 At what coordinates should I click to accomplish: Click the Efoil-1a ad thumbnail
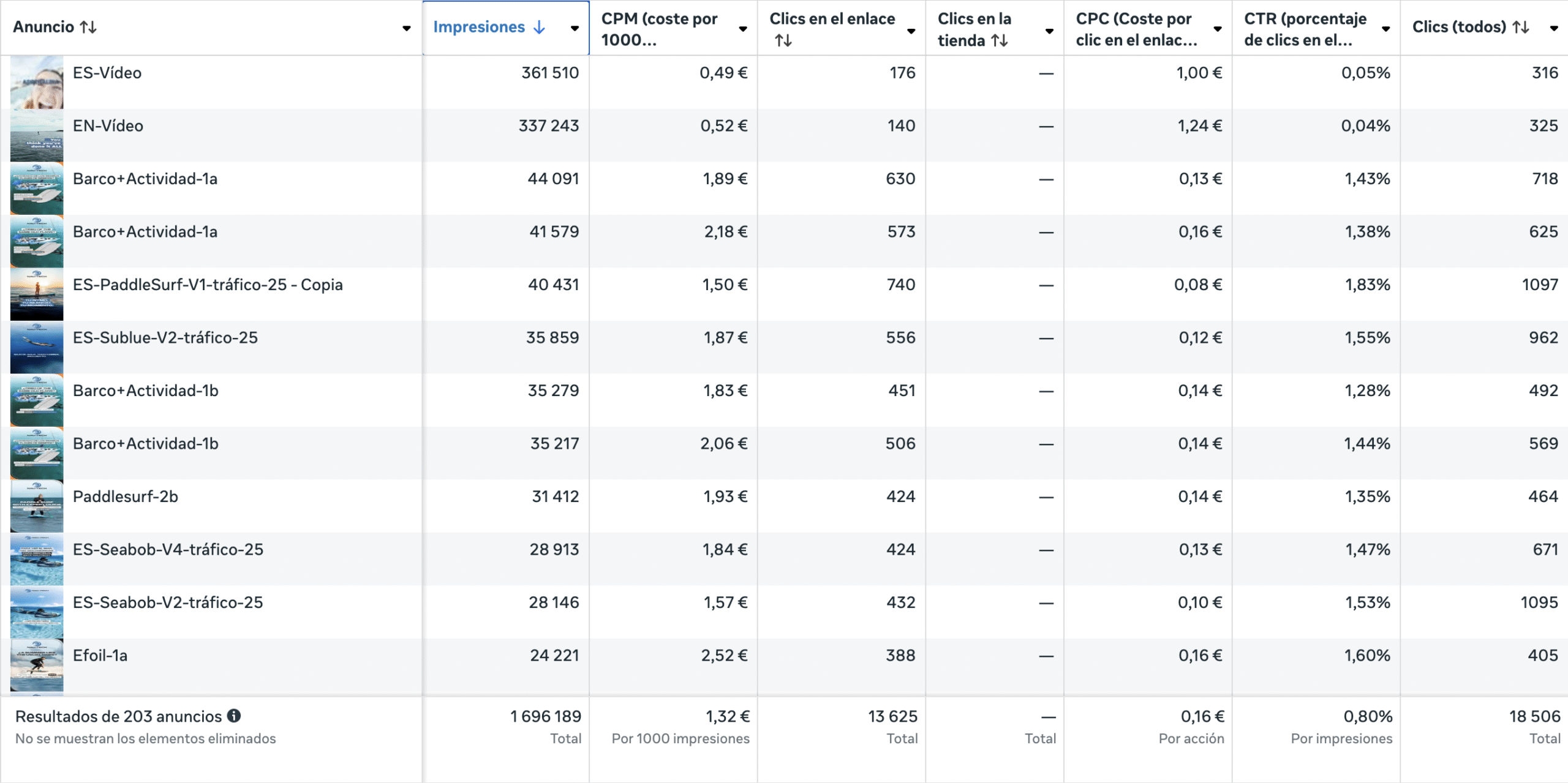(x=37, y=665)
